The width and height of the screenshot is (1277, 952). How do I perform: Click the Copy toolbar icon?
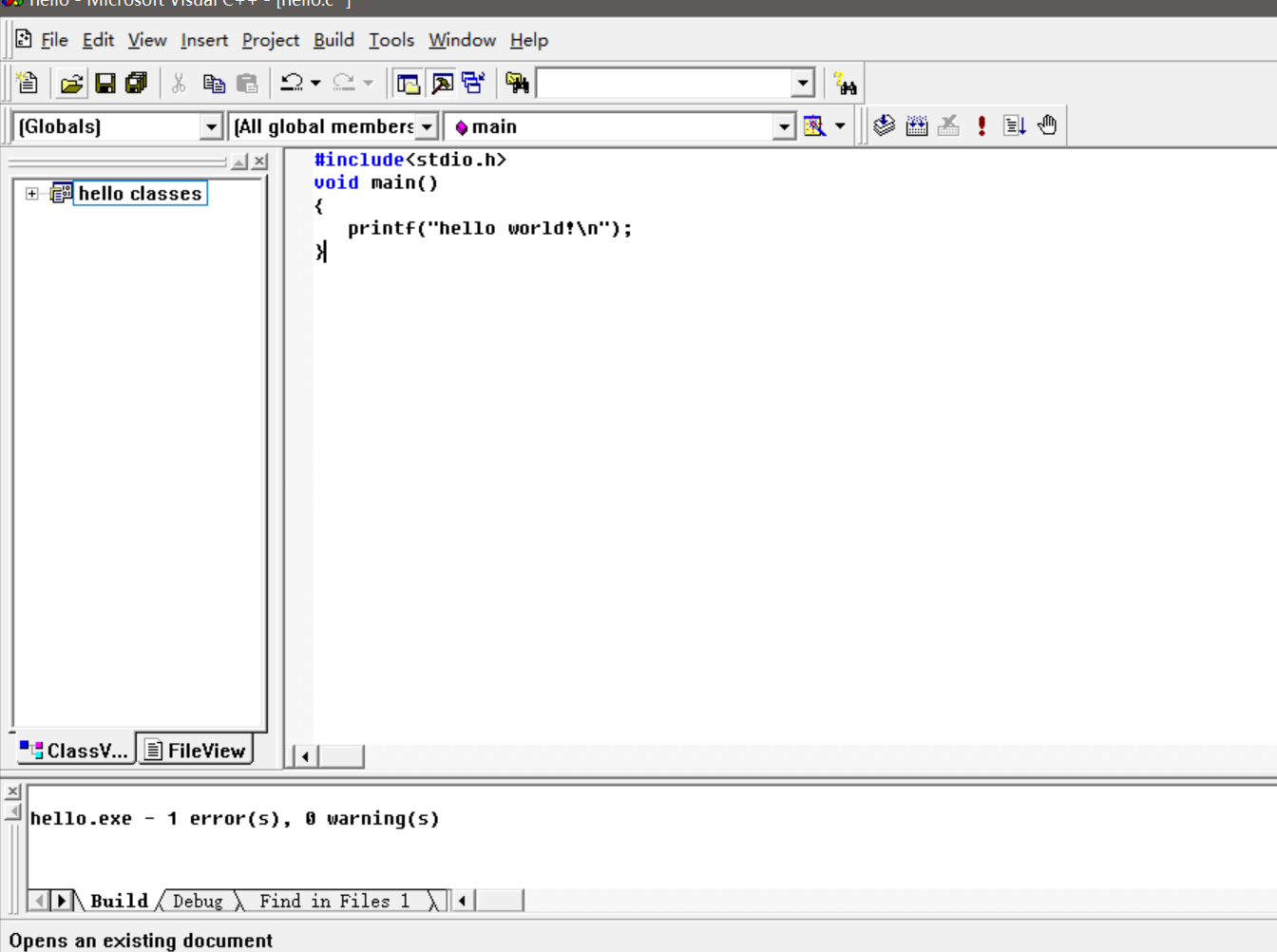[214, 84]
